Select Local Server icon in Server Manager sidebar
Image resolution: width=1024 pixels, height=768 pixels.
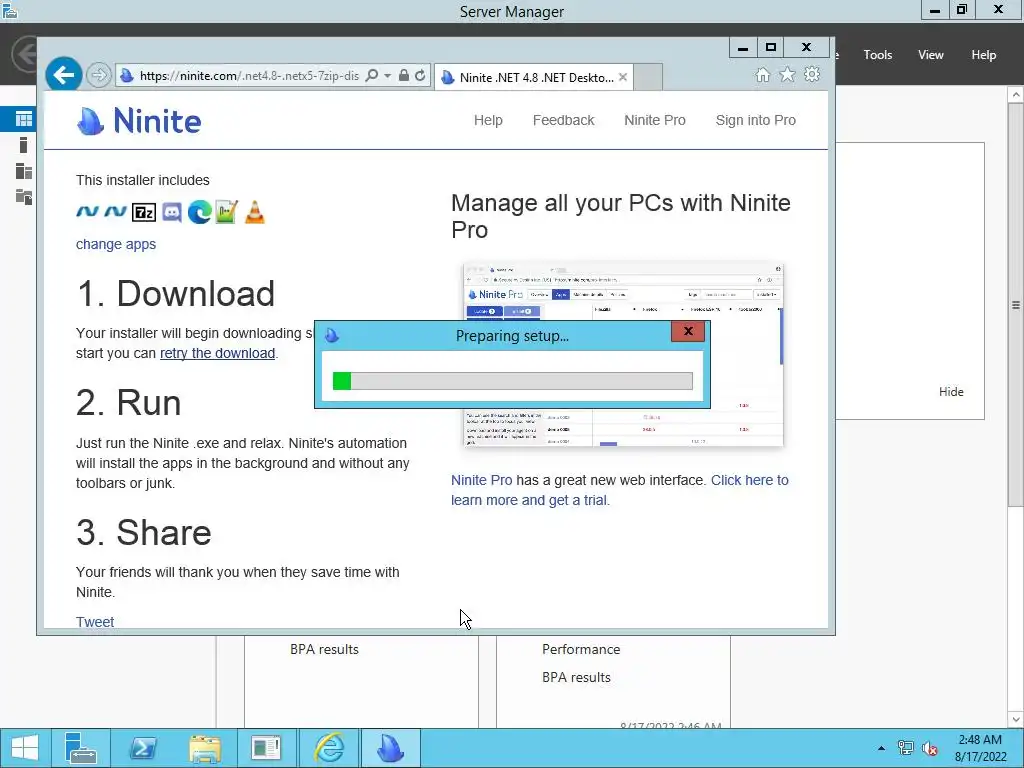click(x=24, y=145)
